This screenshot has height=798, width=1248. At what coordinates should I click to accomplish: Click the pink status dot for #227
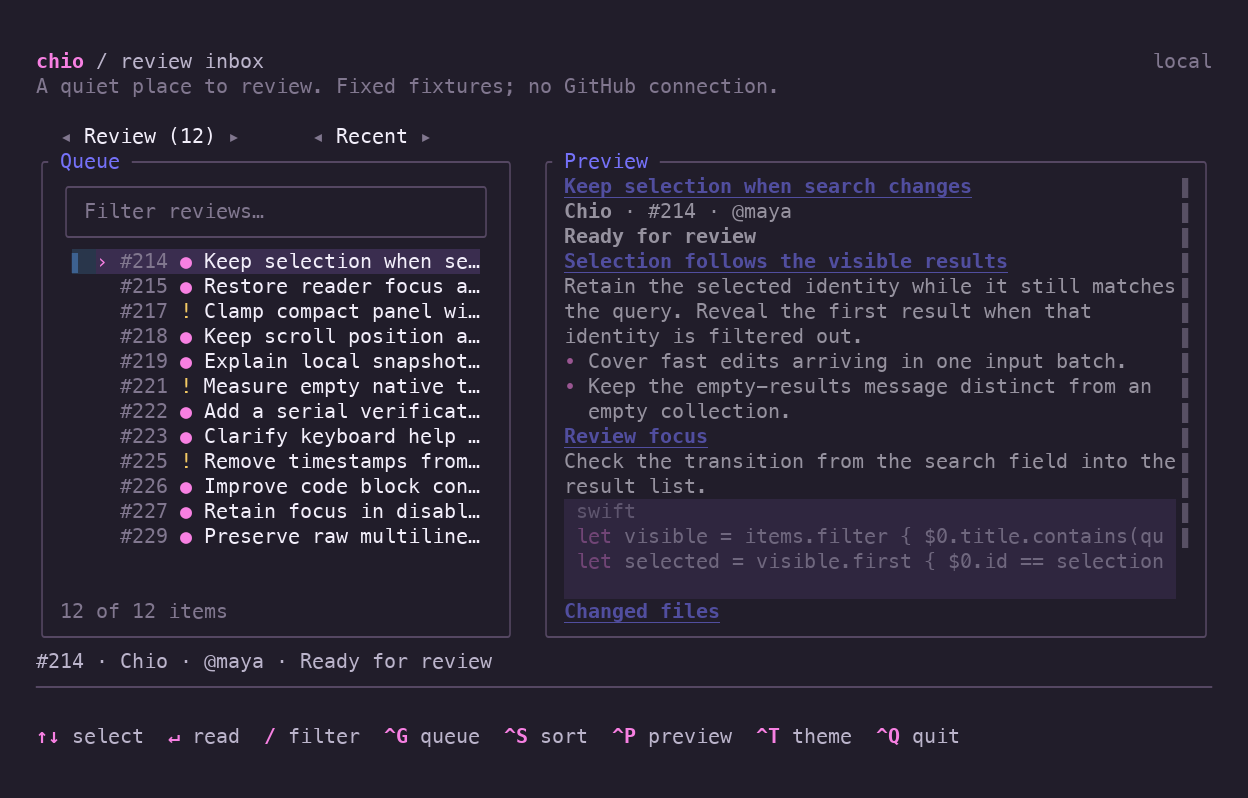click(186, 513)
